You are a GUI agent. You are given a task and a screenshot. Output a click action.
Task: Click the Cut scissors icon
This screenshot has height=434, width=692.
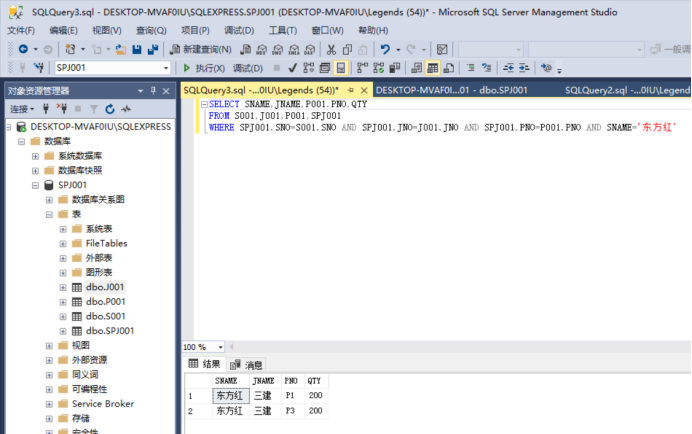click(x=331, y=49)
